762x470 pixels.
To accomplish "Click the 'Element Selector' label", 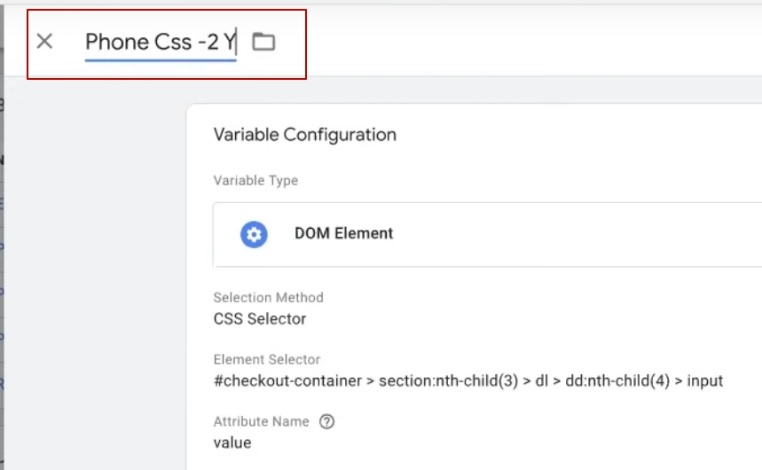I will 267,359.
